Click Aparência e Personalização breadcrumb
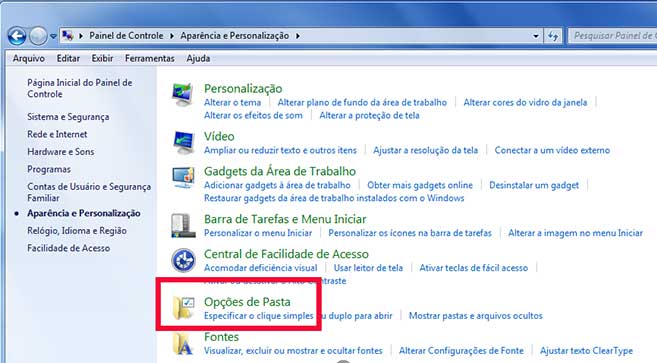 click(235, 36)
